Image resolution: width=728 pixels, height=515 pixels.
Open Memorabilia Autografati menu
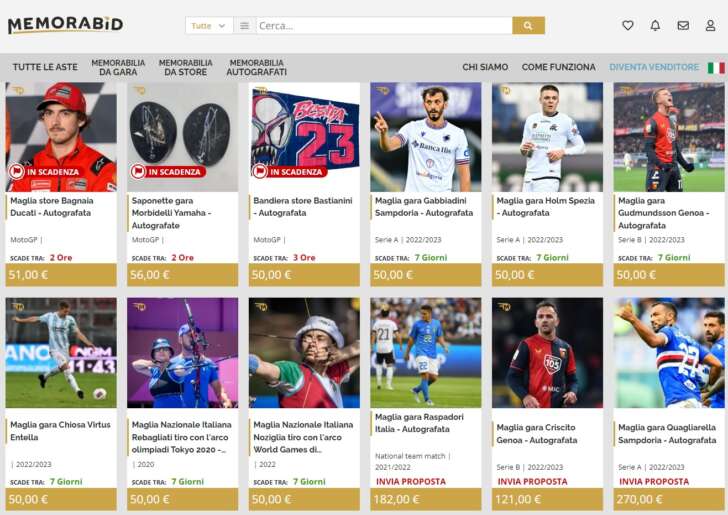point(256,67)
